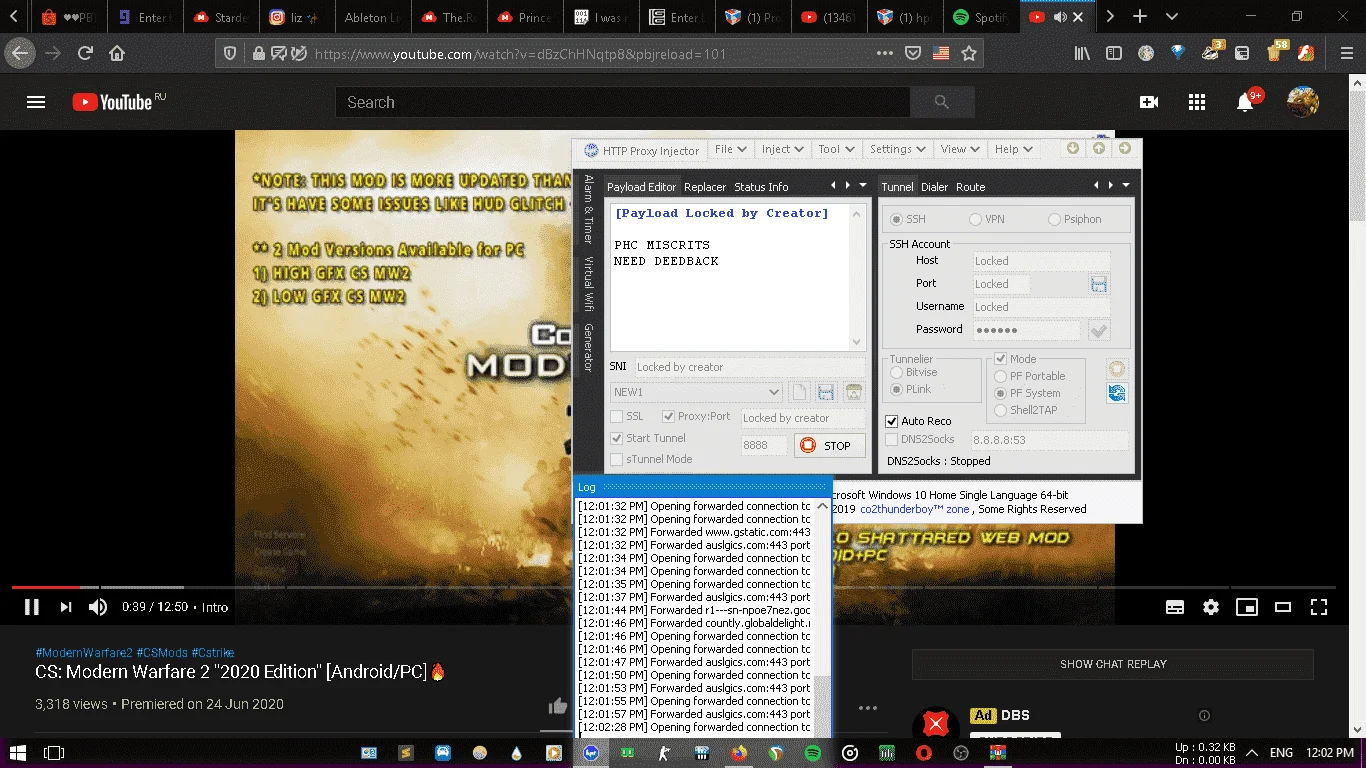The width and height of the screenshot is (1366, 768).
Task: Open the YouTube account avatar menu
Action: (x=1302, y=102)
